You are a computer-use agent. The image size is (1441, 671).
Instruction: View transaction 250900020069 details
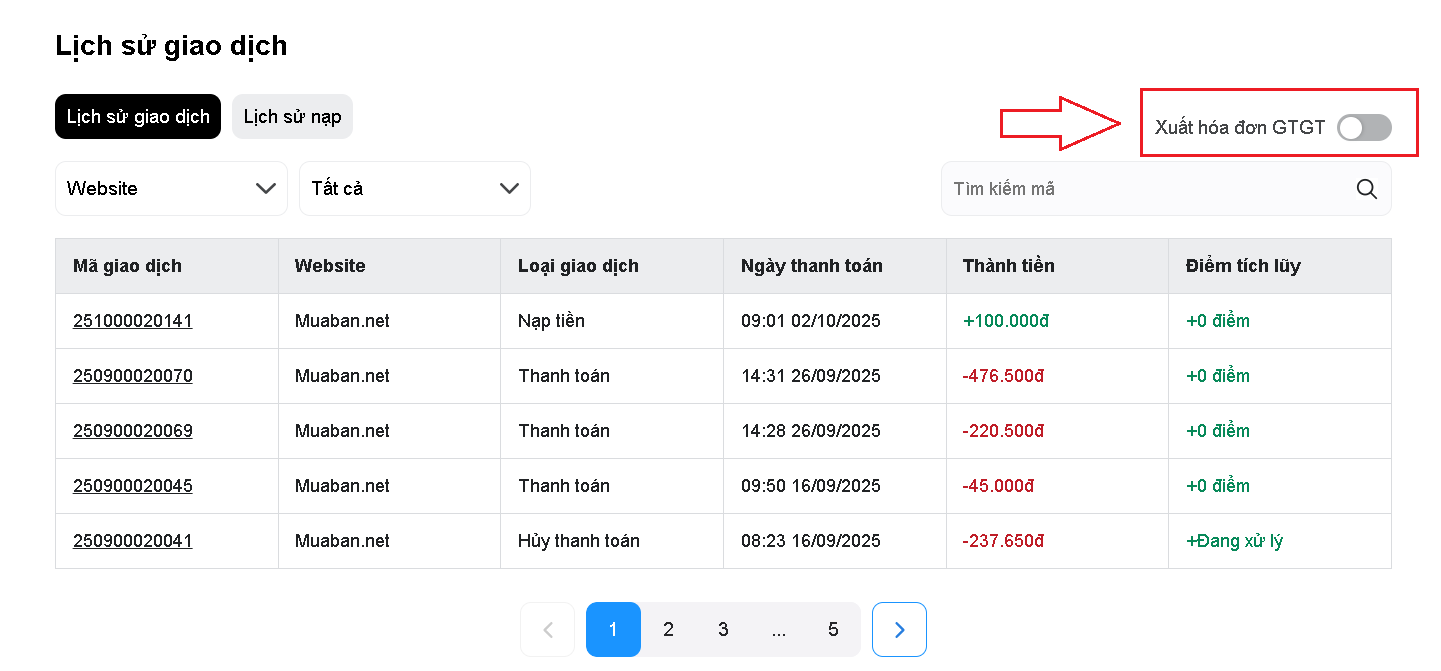pos(133,431)
